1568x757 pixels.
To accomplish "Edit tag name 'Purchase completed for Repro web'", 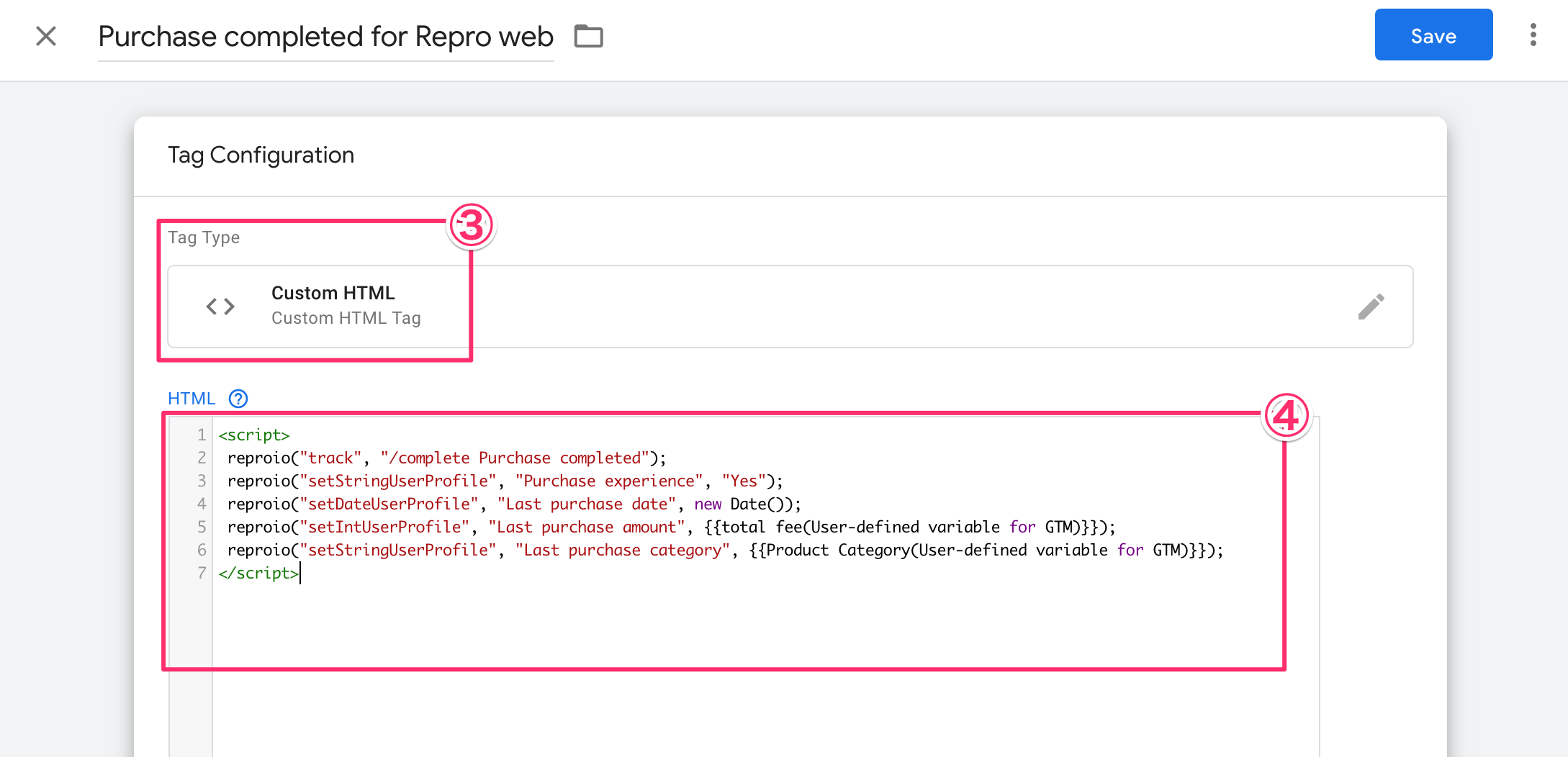I will pyautogui.click(x=325, y=37).
